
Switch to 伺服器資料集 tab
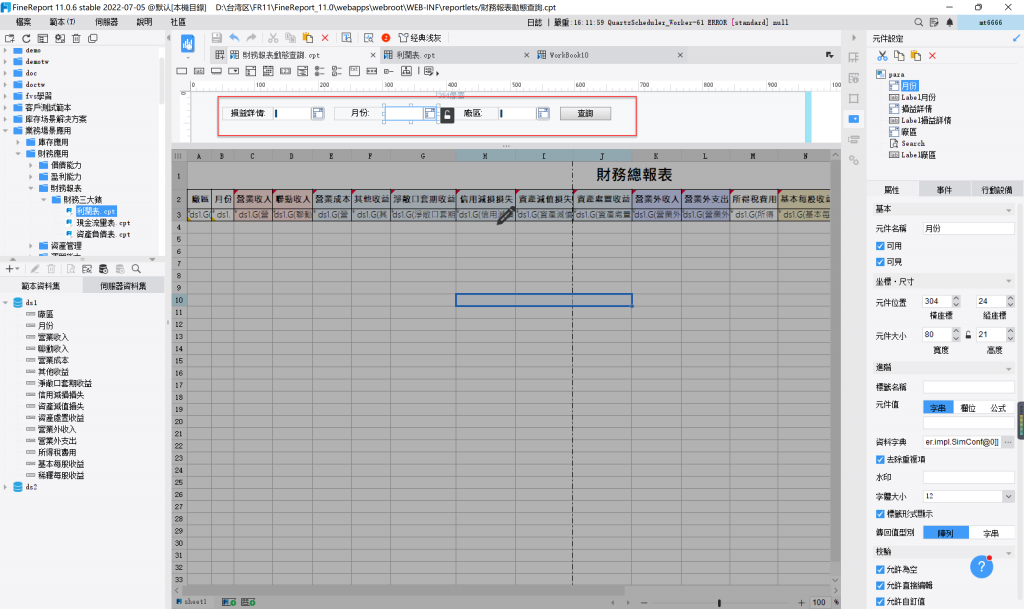(x=123, y=286)
